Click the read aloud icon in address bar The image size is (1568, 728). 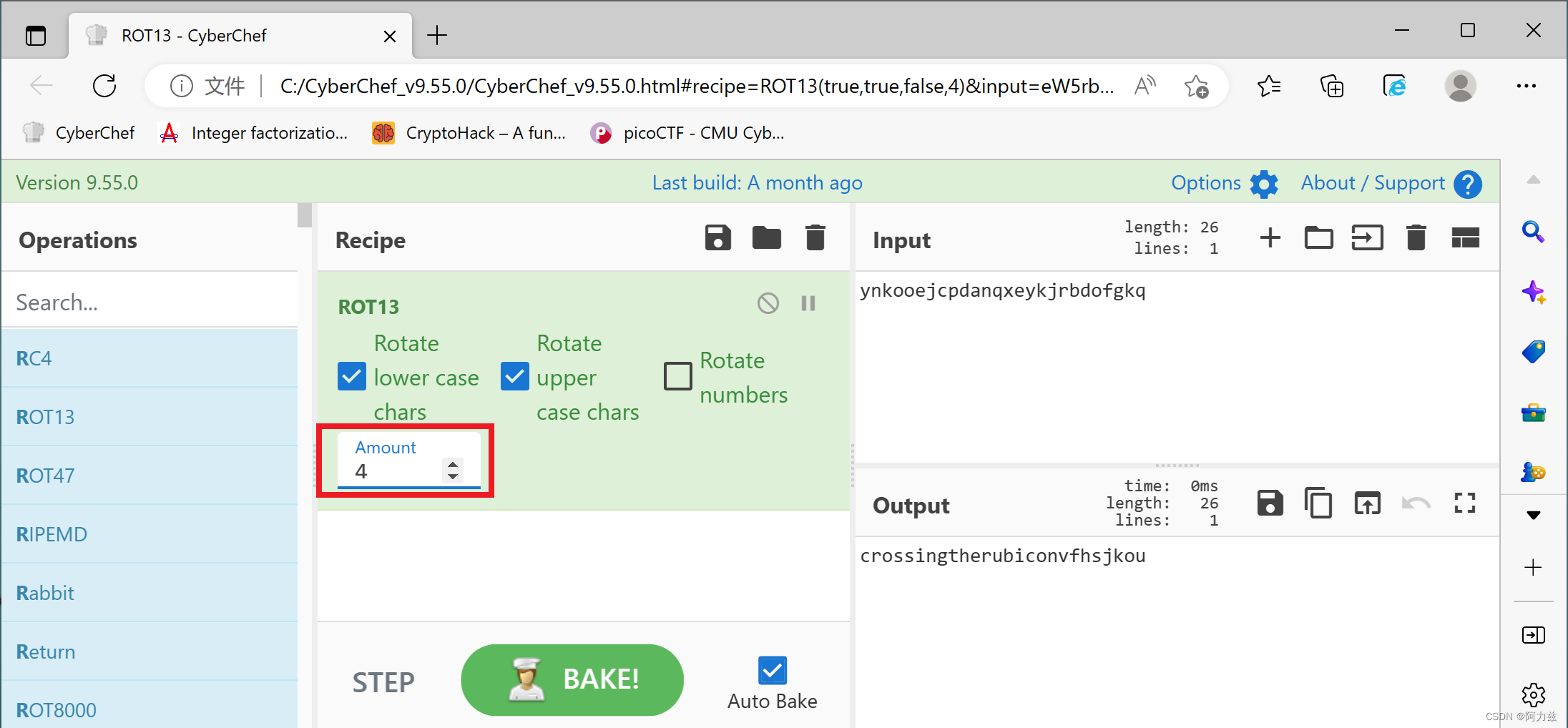pyautogui.click(x=1145, y=86)
